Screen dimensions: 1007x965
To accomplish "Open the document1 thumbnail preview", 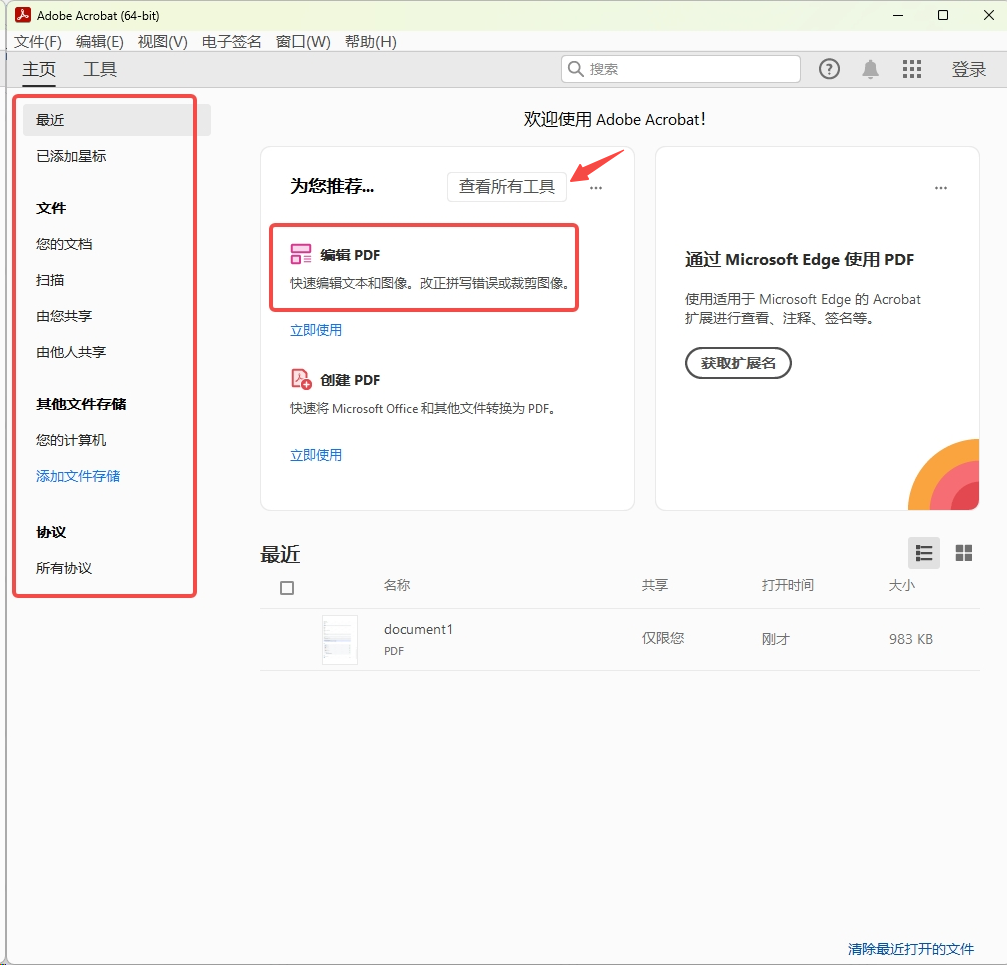I will 340,639.
